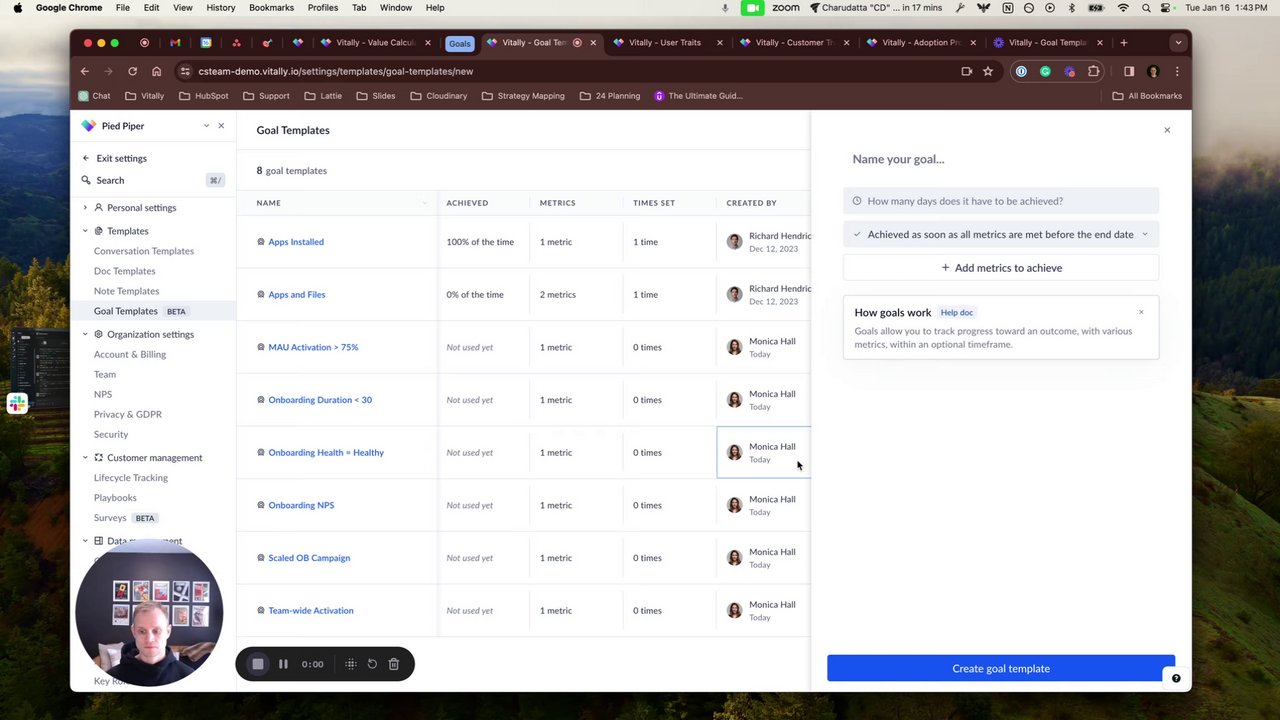Screen dimensions: 1280x720
Task: Open Lifecycle Tracking settings
Action: (x=131, y=477)
